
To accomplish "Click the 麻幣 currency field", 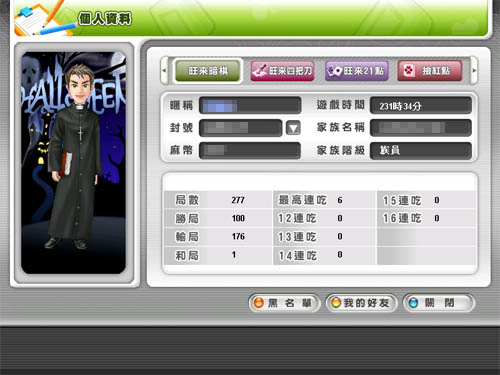I will click(250, 150).
